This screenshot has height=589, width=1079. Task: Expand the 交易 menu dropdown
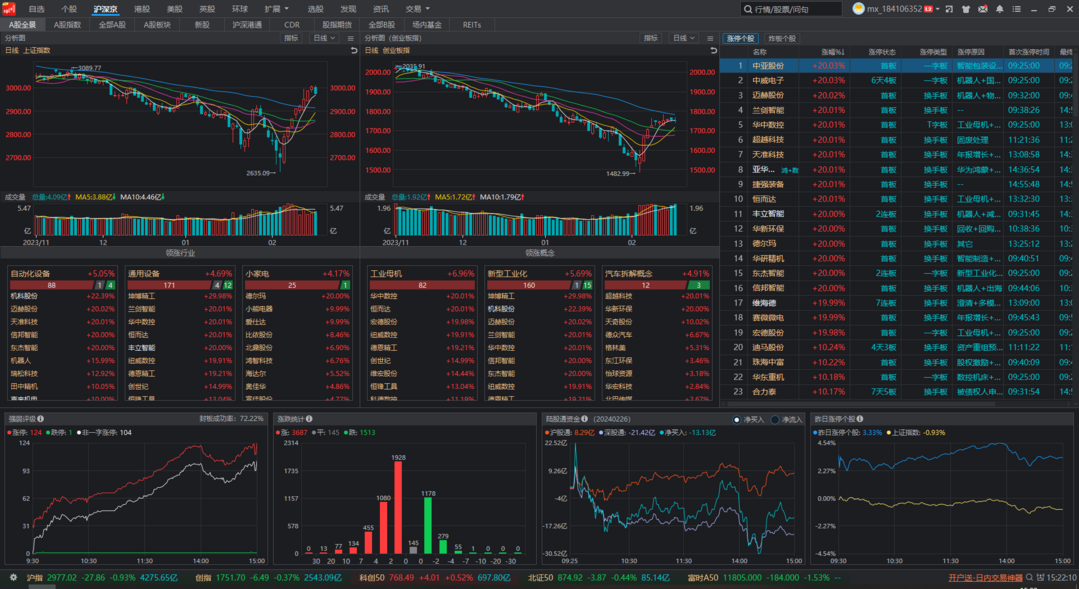(x=417, y=9)
